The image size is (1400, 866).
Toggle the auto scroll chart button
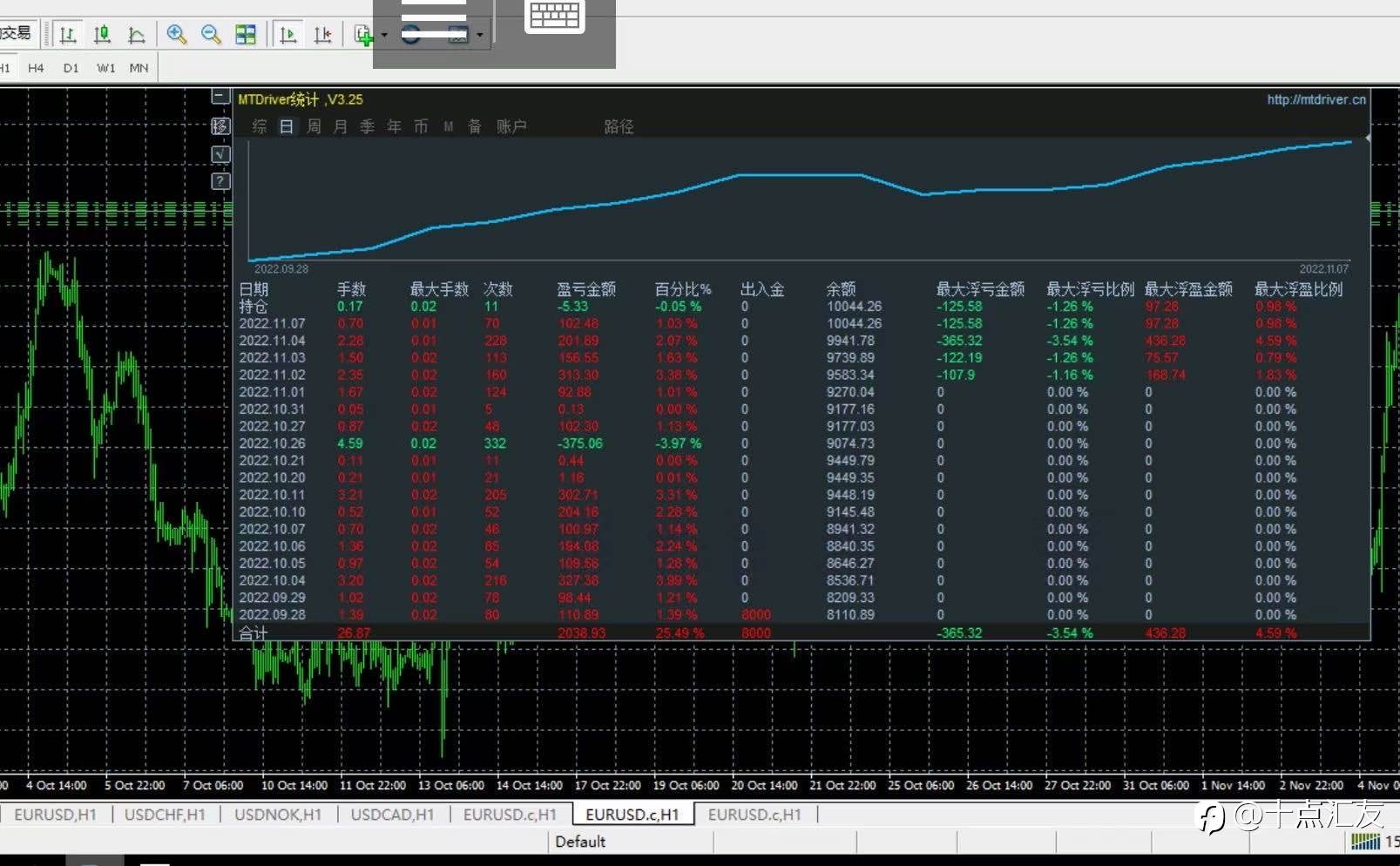coord(287,35)
